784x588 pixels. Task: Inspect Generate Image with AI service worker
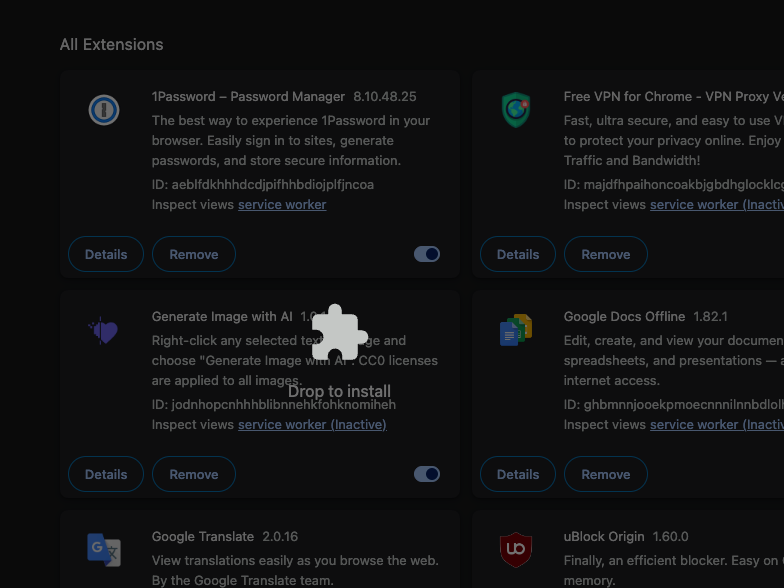click(312, 424)
